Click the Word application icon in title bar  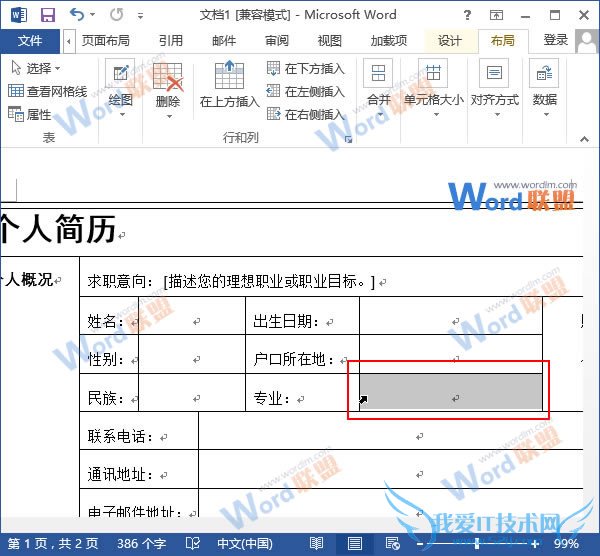(19, 15)
